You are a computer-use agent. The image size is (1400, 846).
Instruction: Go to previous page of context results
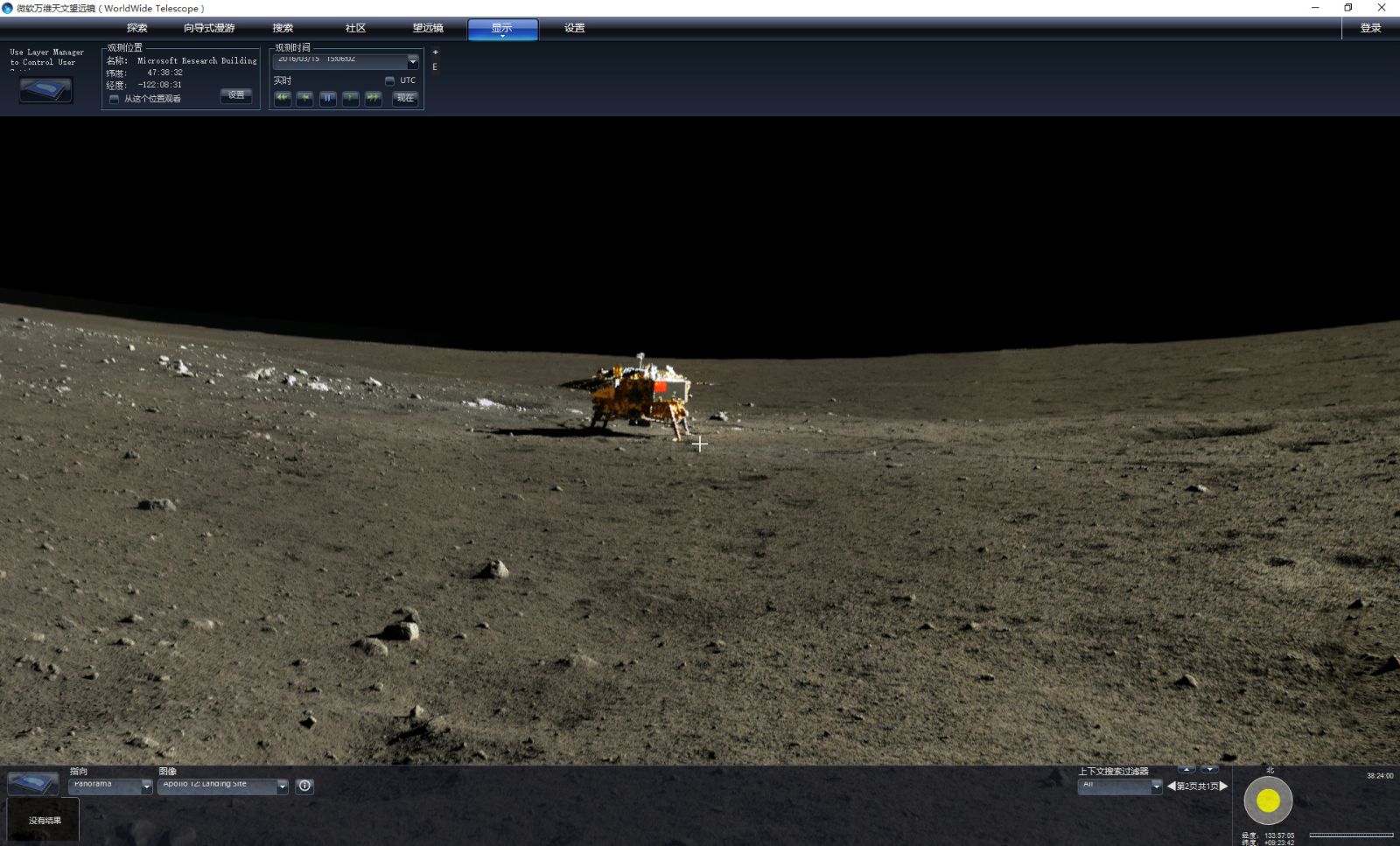(1171, 786)
